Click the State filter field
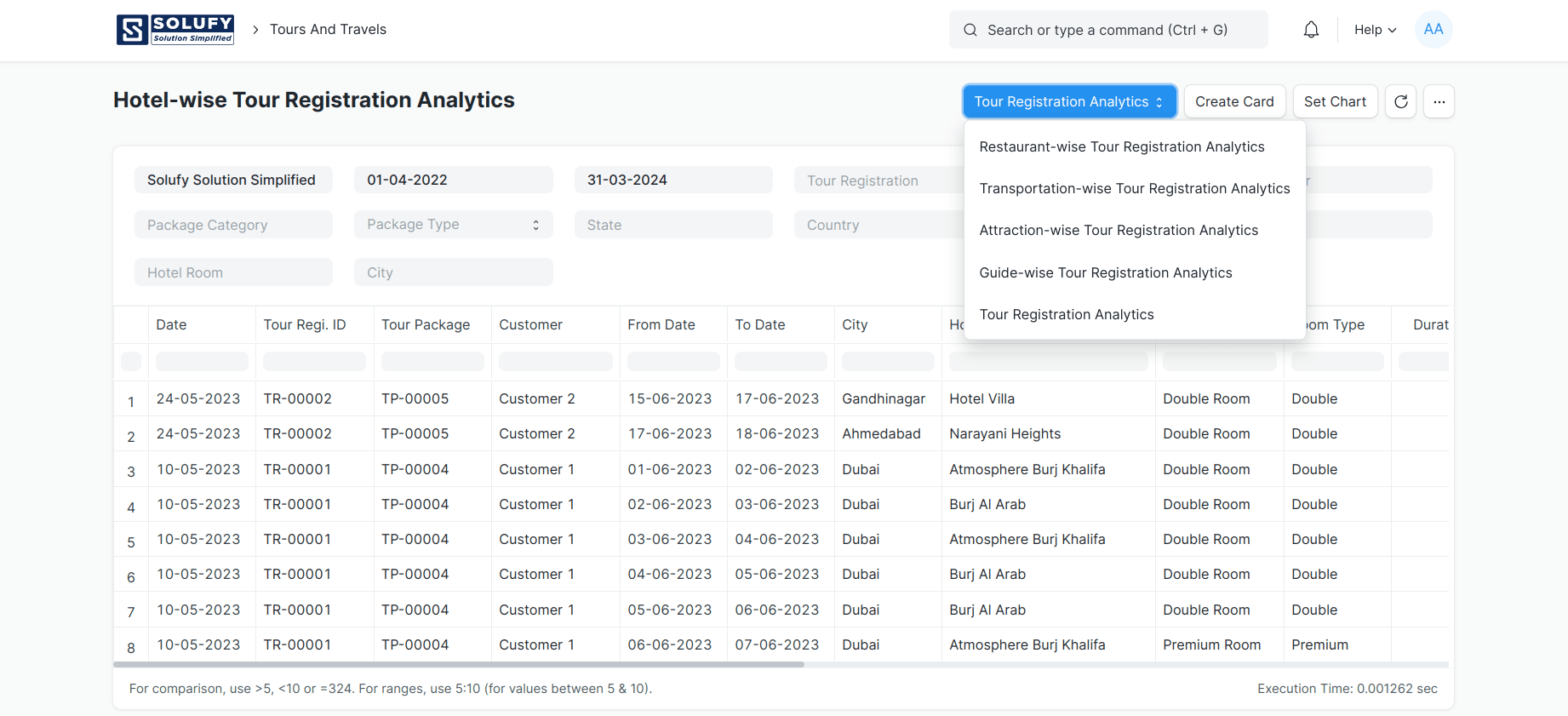Image resolution: width=1568 pixels, height=716 pixels. pos(673,225)
